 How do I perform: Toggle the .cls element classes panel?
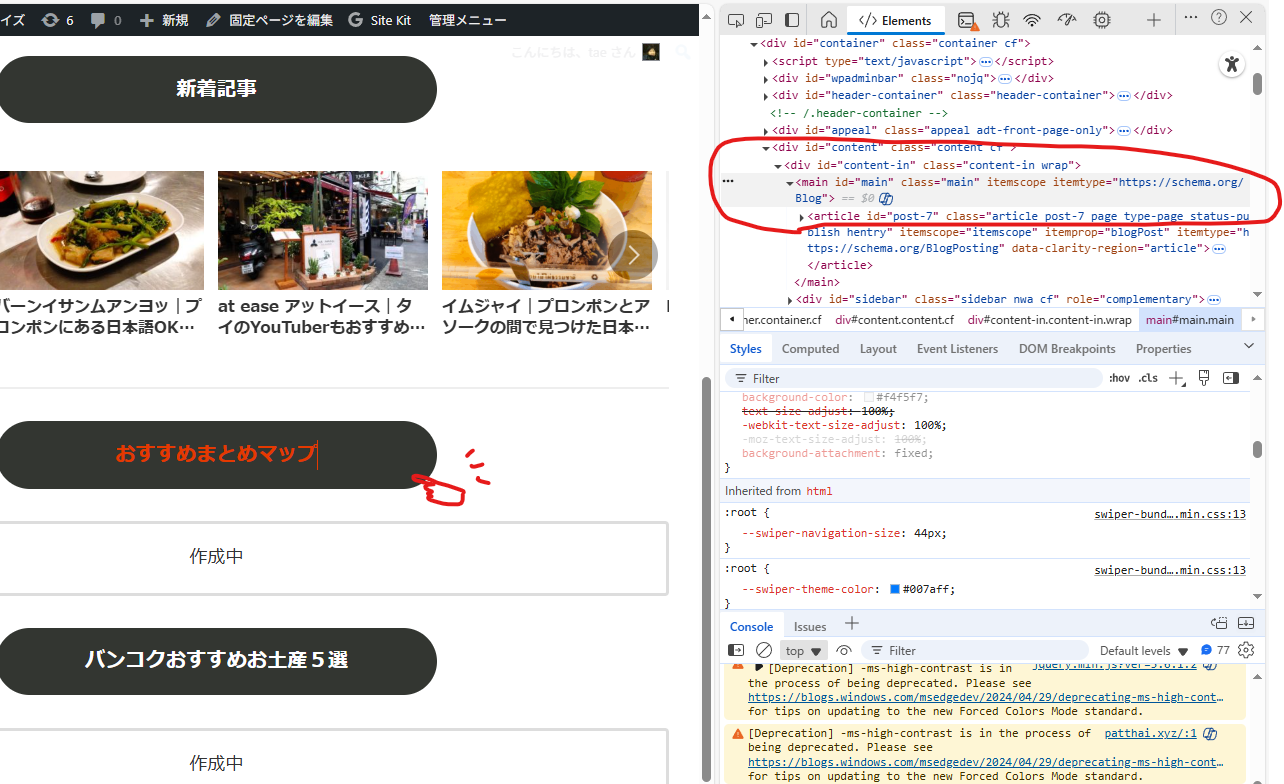(1148, 378)
